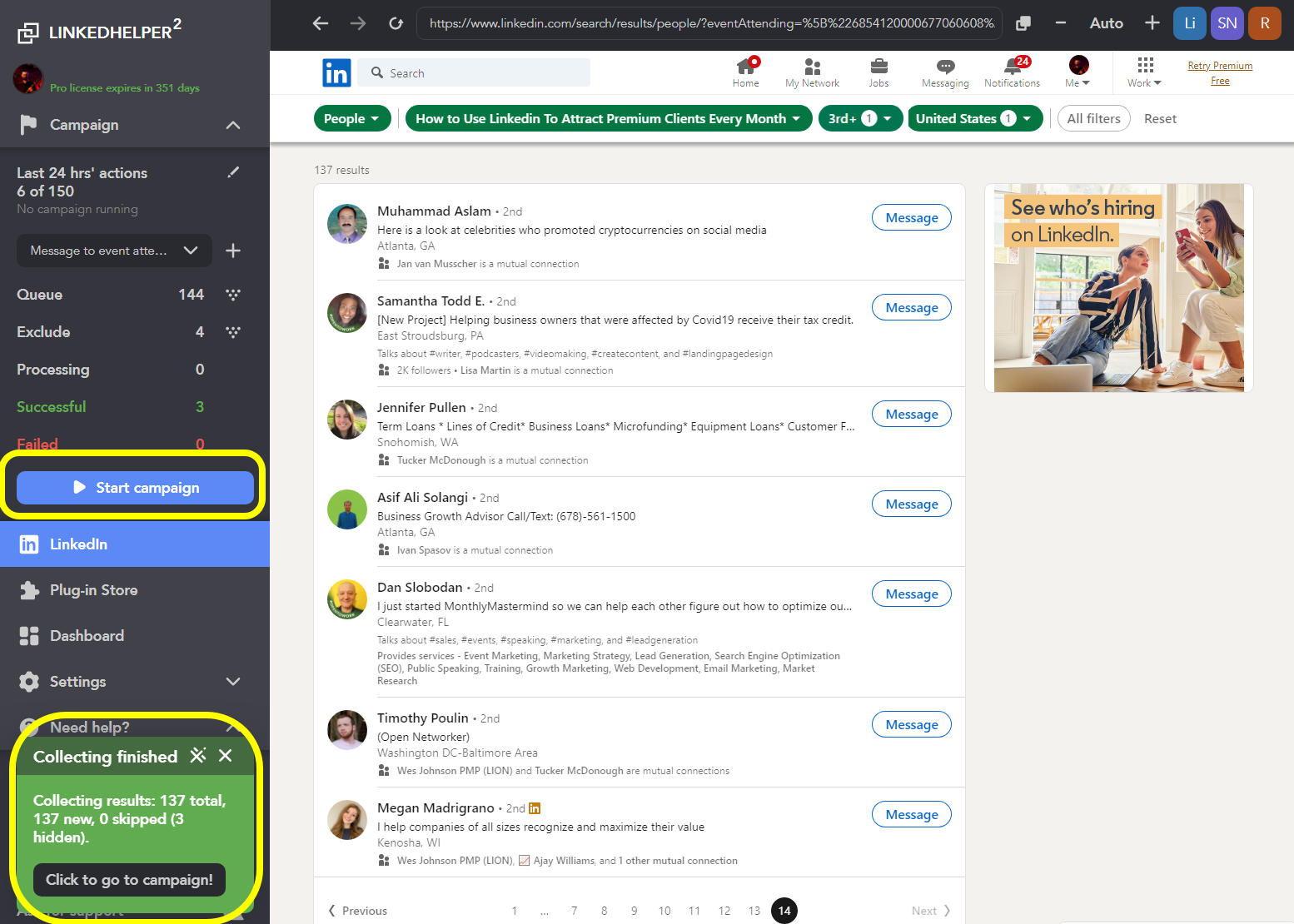Close the Collecting finished notification
The width and height of the screenshot is (1294, 924).
(226, 755)
